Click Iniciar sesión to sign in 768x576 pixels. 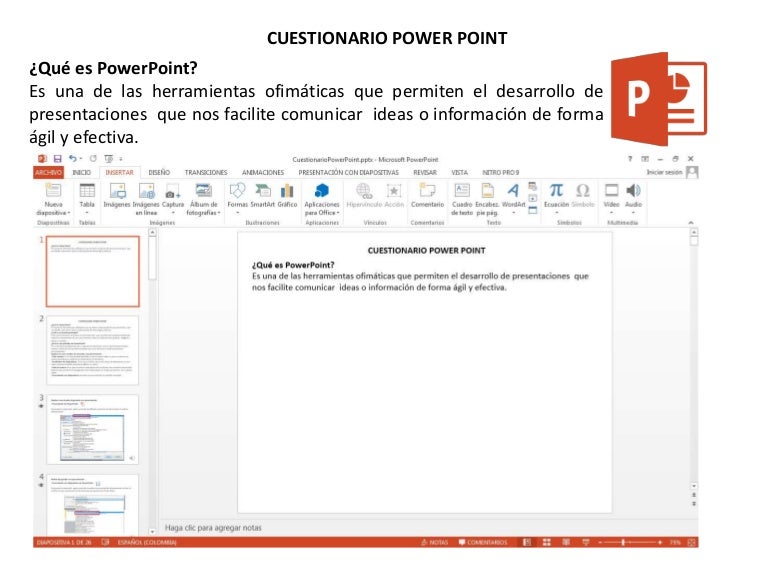tap(665, 172)
